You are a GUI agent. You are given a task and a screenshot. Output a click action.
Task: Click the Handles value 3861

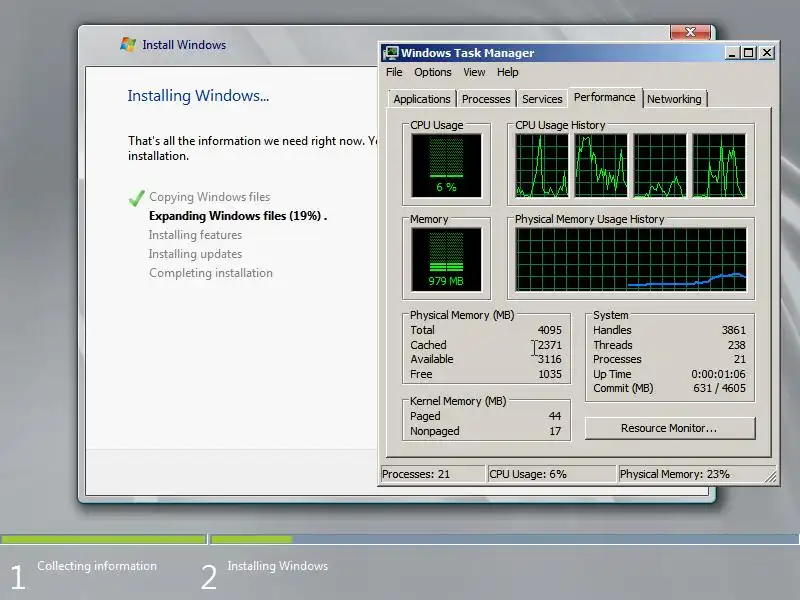733,330
